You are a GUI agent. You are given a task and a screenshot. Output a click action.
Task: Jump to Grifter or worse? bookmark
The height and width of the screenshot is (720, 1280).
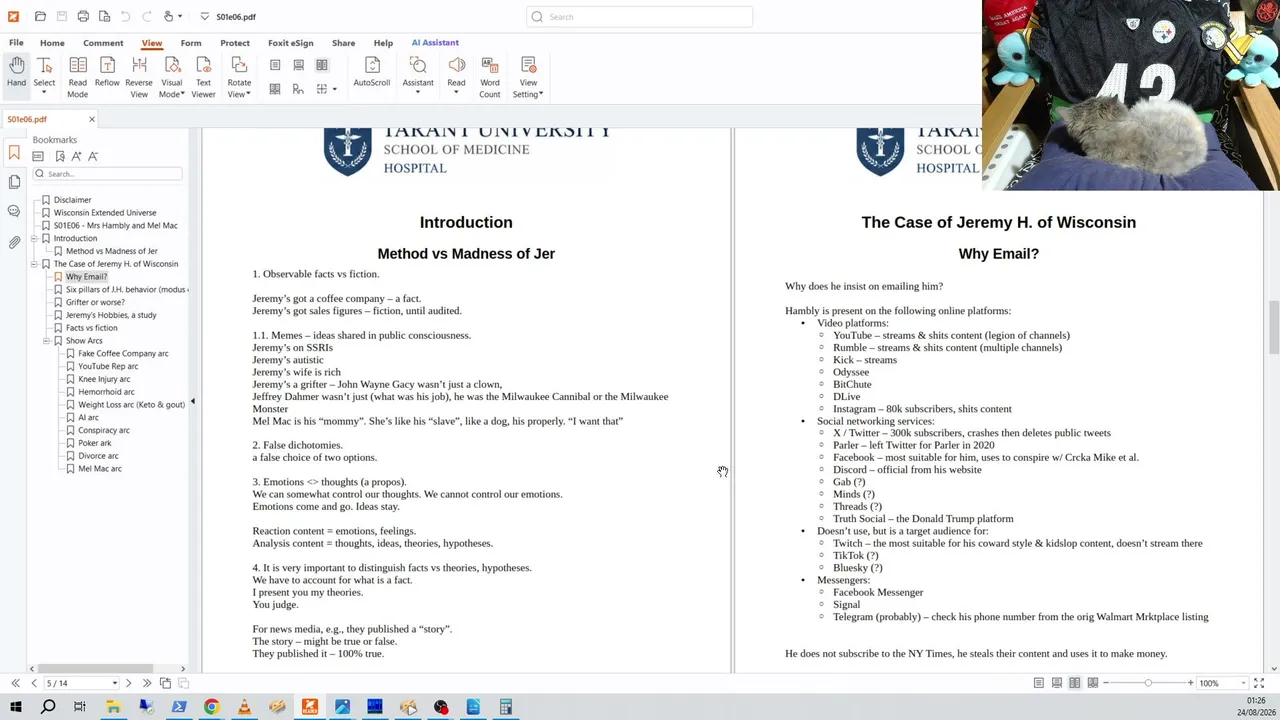(95, 302)
